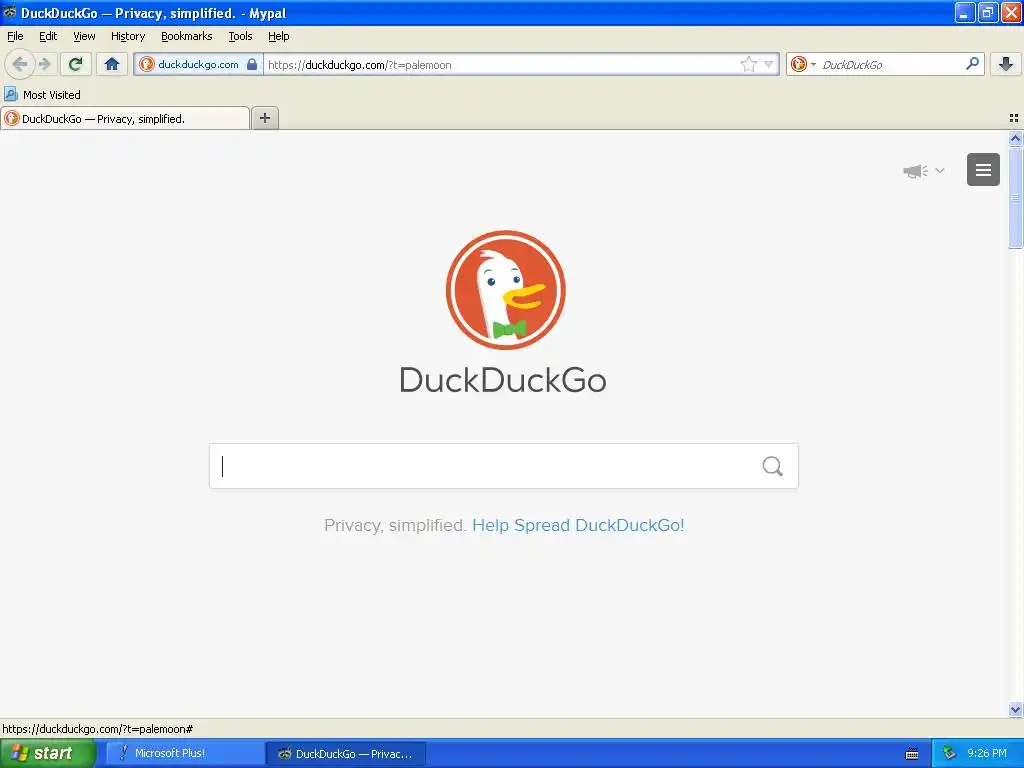Click the duckduckgo.com site identity badge
The width and height of the screenshot is (1024, 768).
[199, 64]
